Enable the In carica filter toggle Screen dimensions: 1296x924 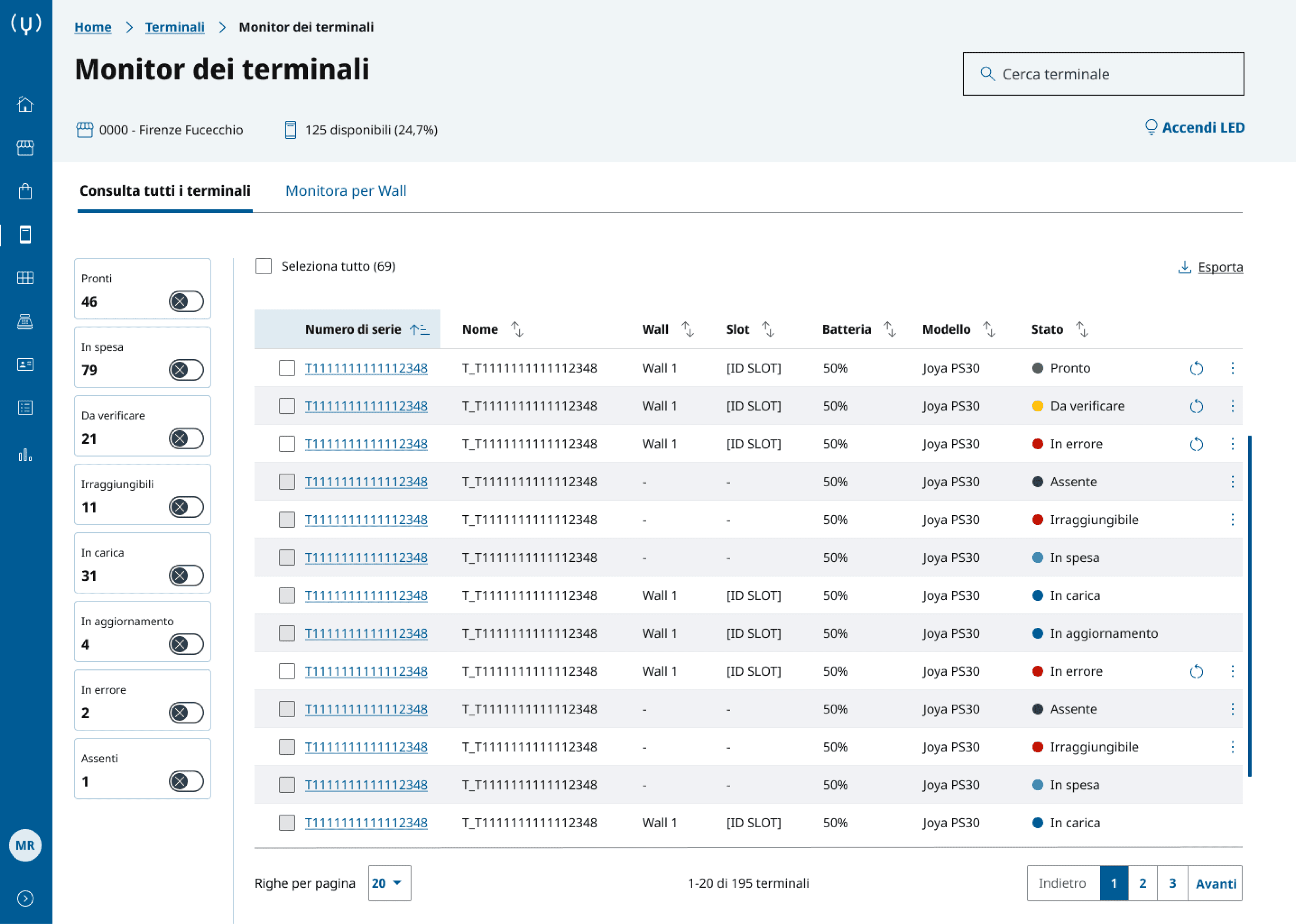click(x=186, y=576)
